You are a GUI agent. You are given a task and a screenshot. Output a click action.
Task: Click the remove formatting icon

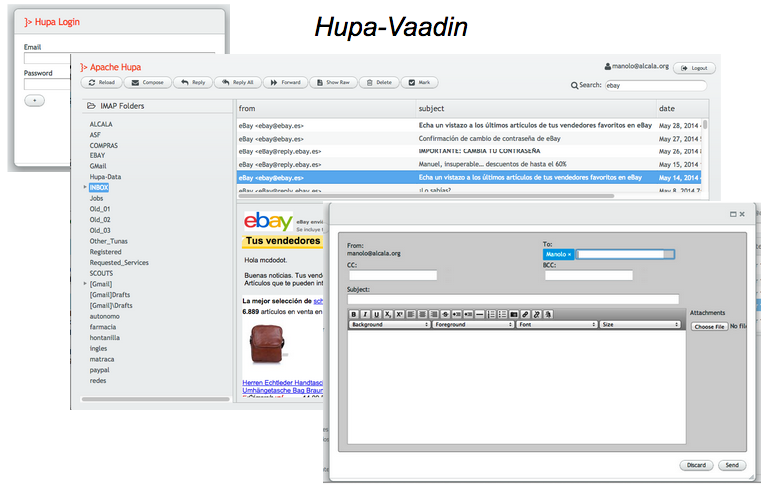pyautogui.click(x=548, y=314)
